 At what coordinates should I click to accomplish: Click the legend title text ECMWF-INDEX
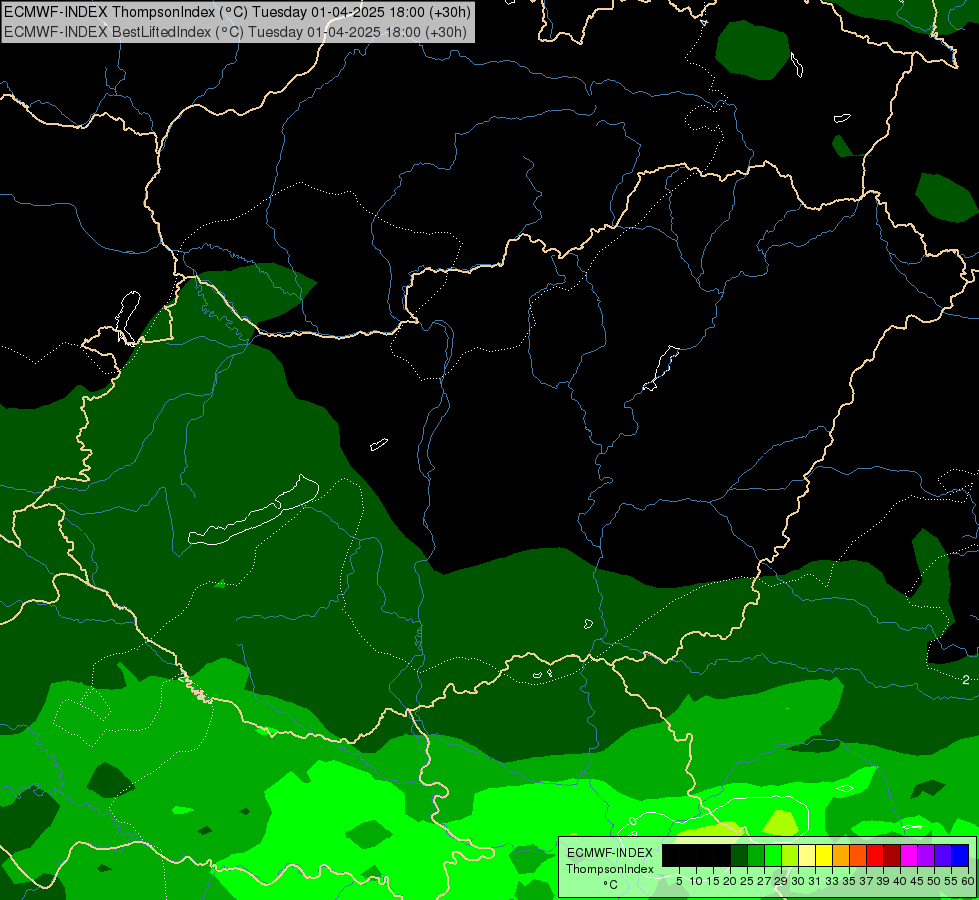(610, 853)
